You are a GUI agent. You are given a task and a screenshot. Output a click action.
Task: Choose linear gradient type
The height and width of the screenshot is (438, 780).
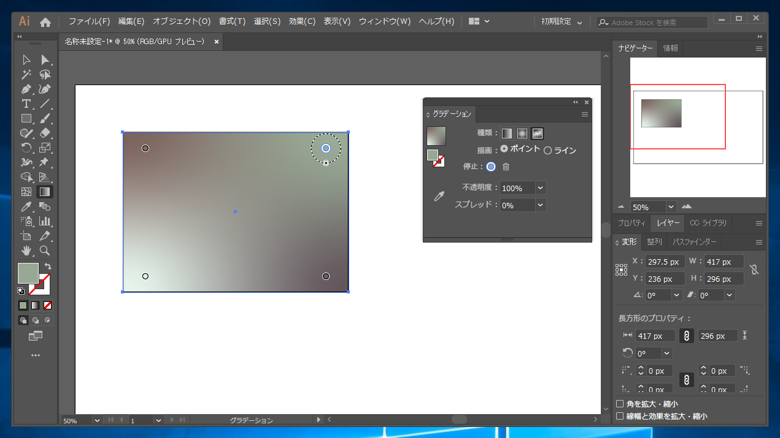[506, 133]
